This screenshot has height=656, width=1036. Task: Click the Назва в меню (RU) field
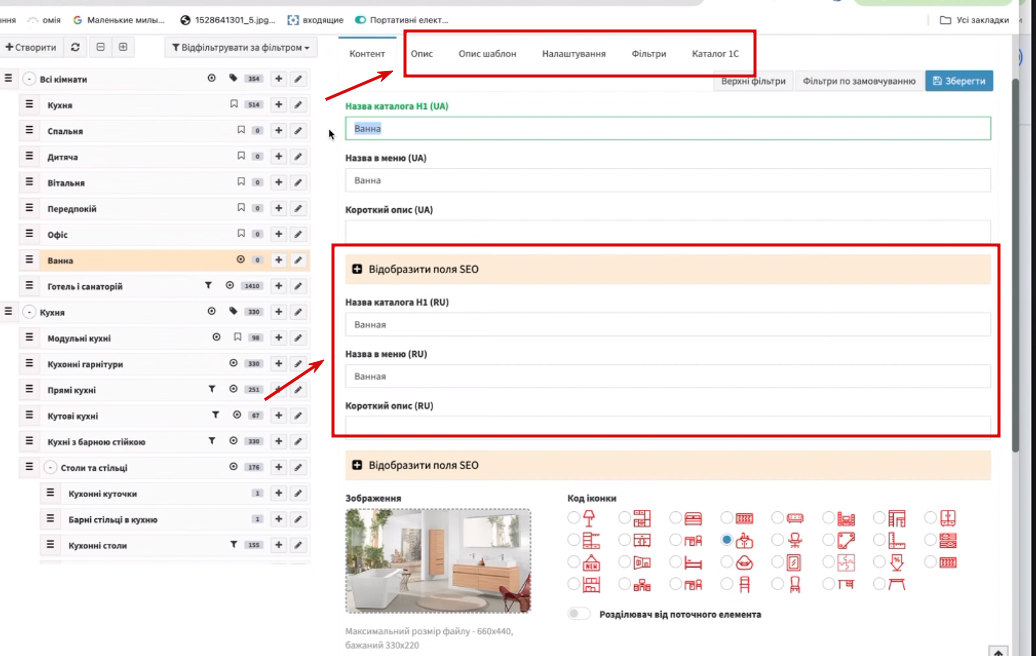point(668,376)
